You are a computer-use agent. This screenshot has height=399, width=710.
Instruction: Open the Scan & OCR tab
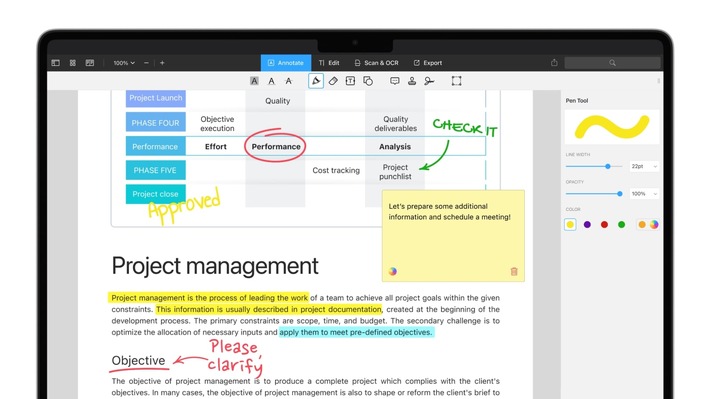377,63
